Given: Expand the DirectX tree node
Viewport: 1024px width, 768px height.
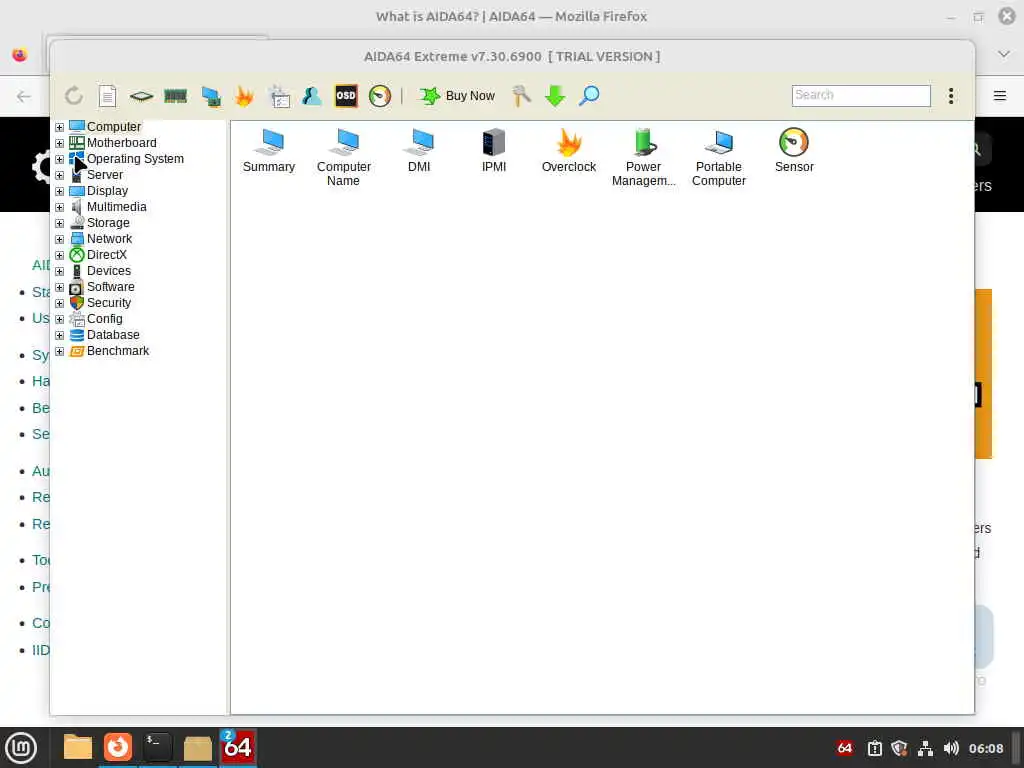Looking at the screenshot, I should pyautogui.click(x=59, y=255).
